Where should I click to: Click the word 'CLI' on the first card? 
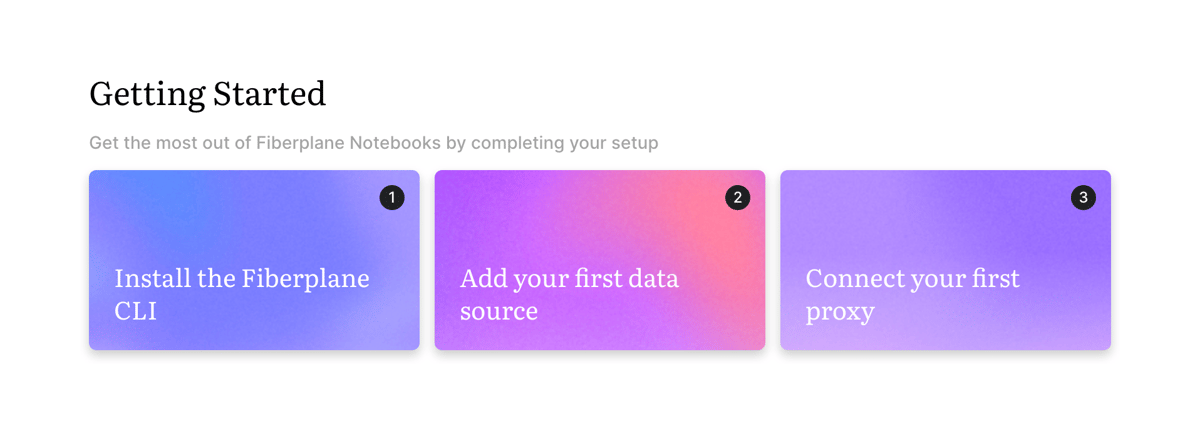(136, 310)
